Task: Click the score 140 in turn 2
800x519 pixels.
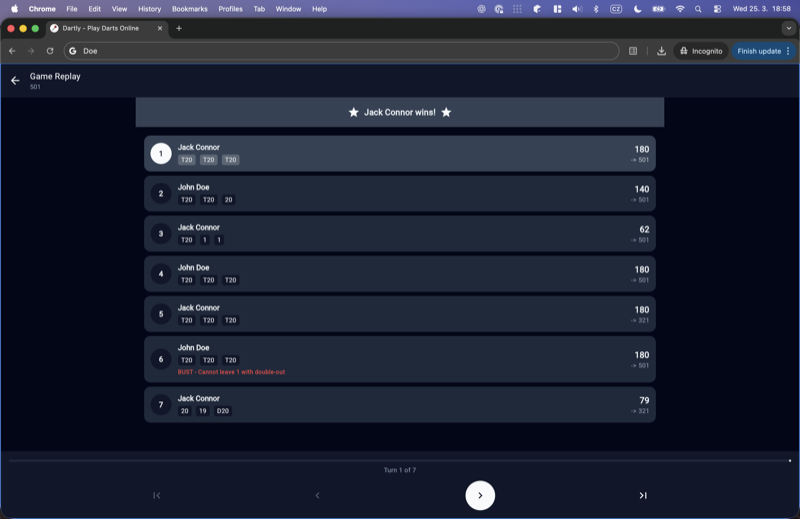Action: pos(641,189)
